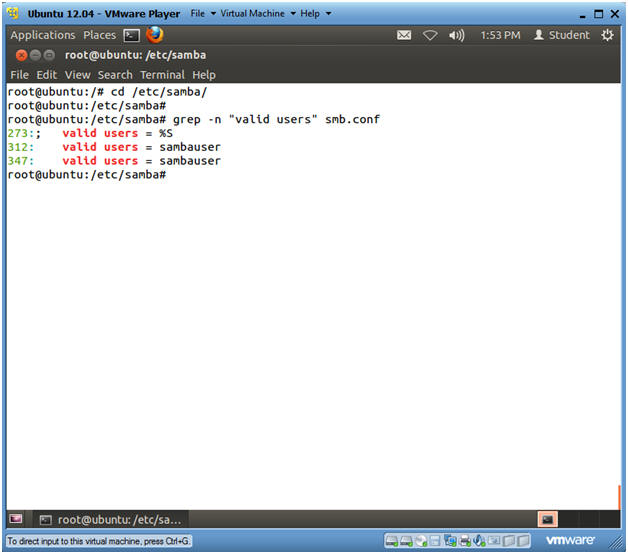This screenshot has width=628, height=554.
Task: Click the network adapter device icon
Action: coord(450,541)
